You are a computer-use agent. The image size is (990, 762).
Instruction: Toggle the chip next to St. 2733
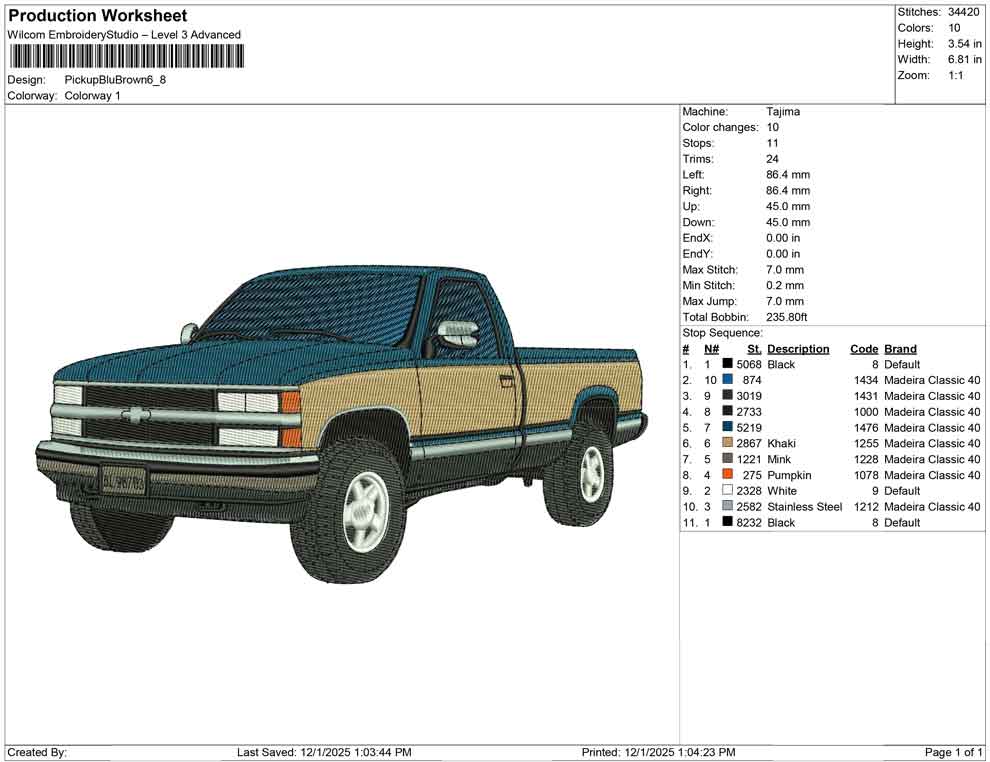click(727, 411)
